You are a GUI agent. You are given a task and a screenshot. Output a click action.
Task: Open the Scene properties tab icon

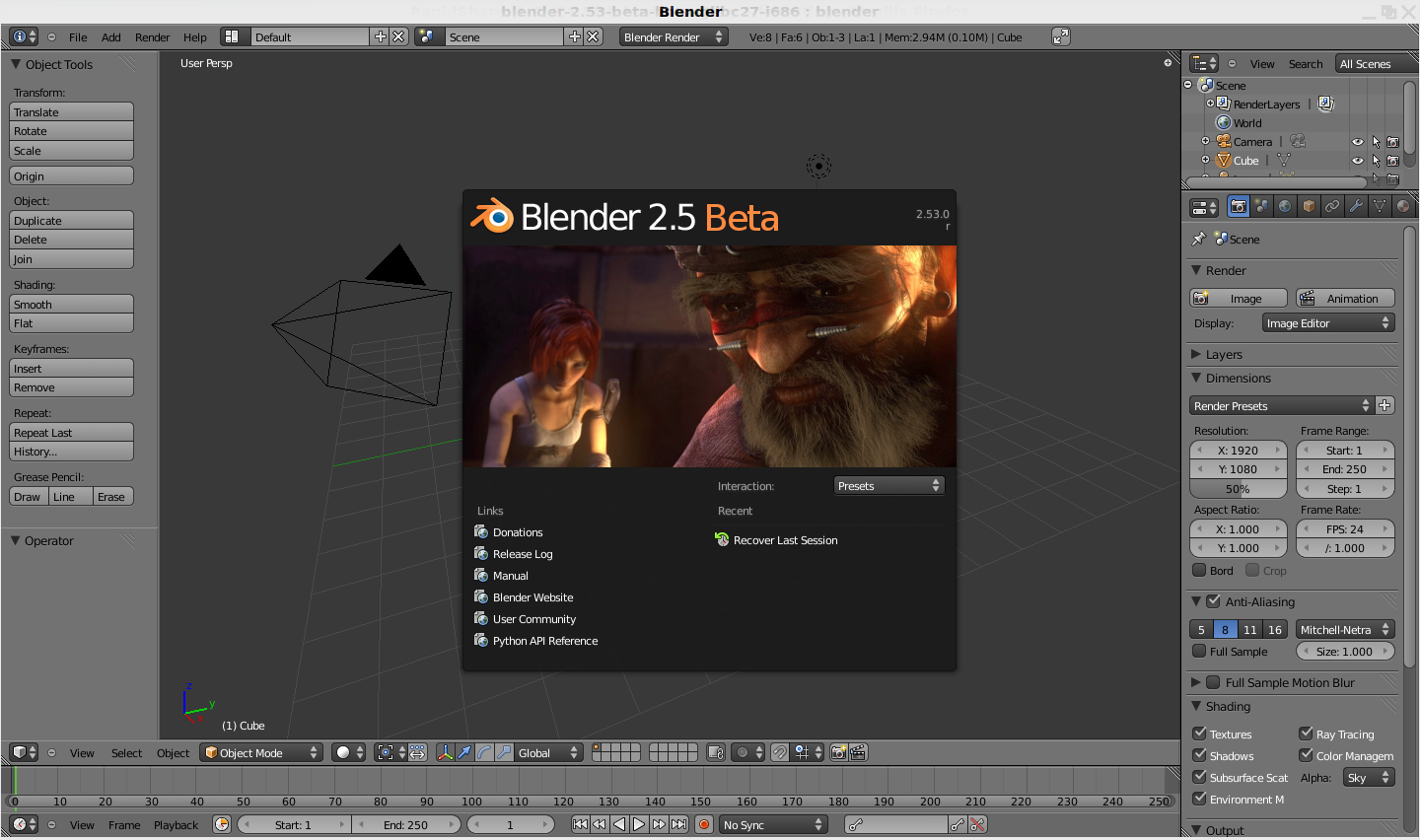pyautogui.click(x=1261, y=206)
